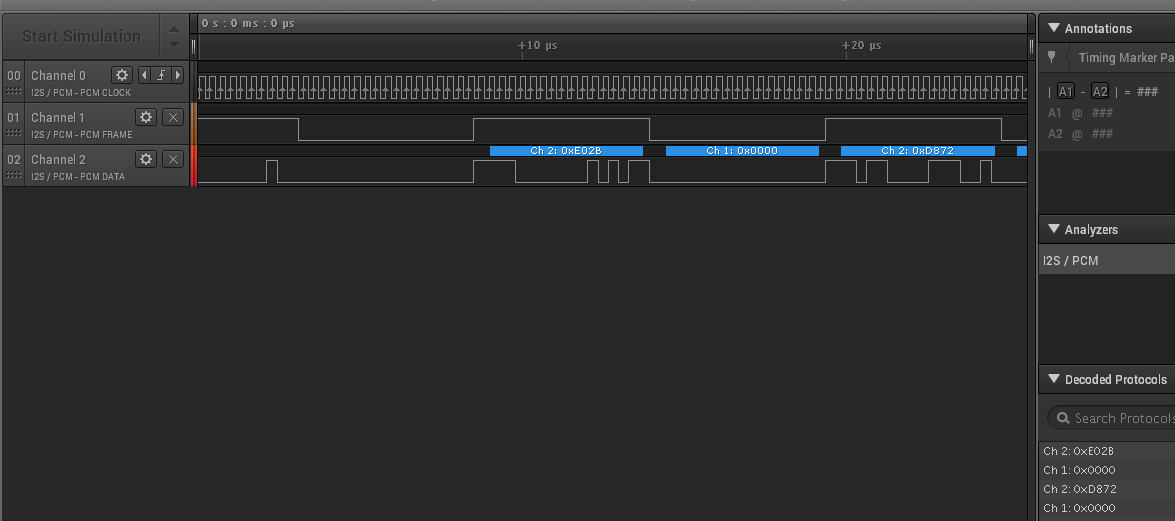Jump to previous edge on Channel 0

(143, 75)
